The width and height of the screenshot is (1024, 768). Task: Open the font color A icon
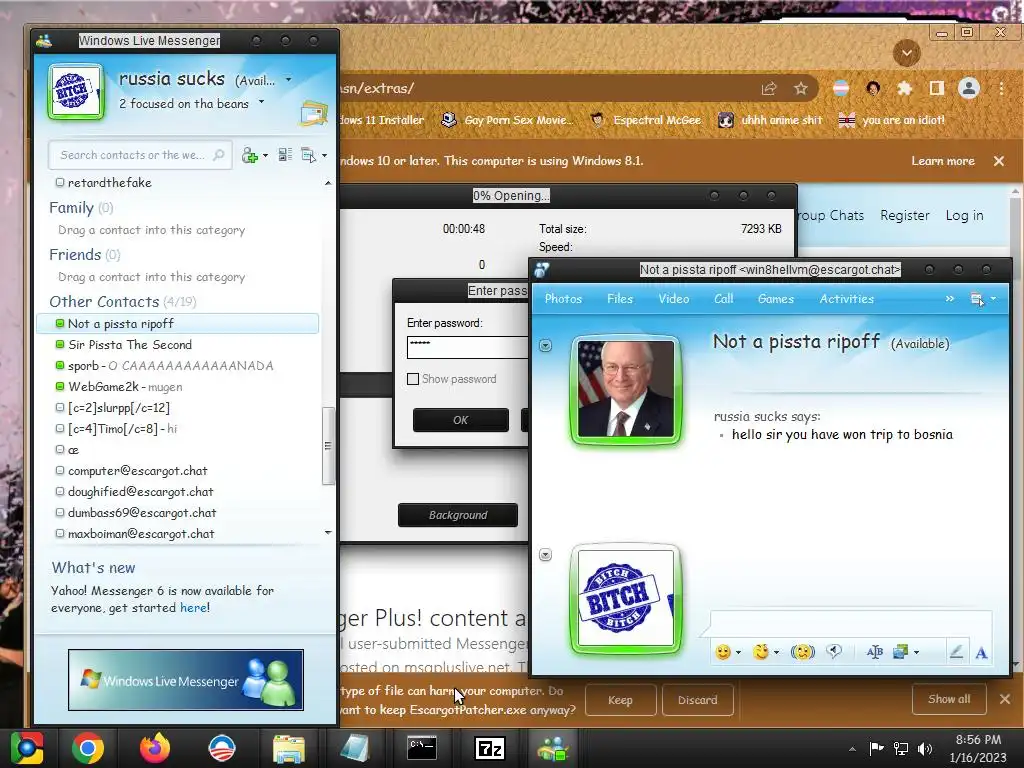981,652
